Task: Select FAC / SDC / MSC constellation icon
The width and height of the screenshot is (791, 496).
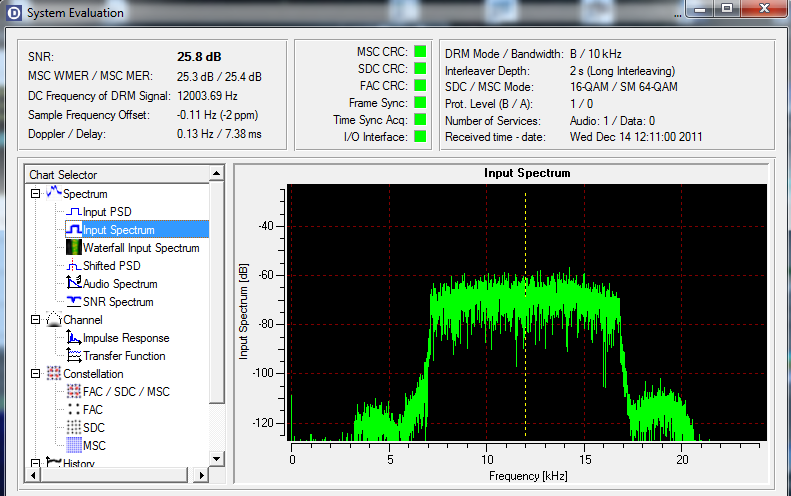Action: [x=73, y=392]
